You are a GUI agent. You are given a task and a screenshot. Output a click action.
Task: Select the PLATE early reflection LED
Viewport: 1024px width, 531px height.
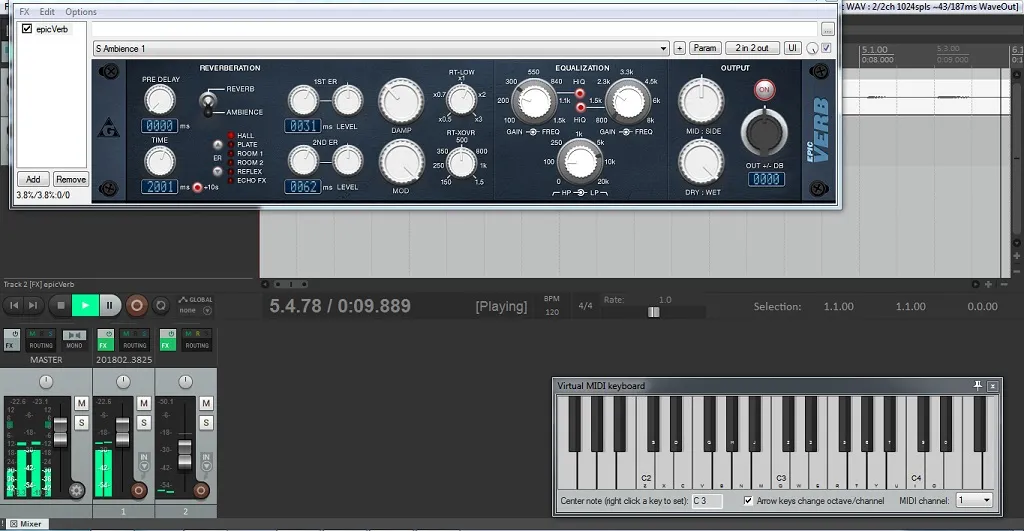pos(231,144)
